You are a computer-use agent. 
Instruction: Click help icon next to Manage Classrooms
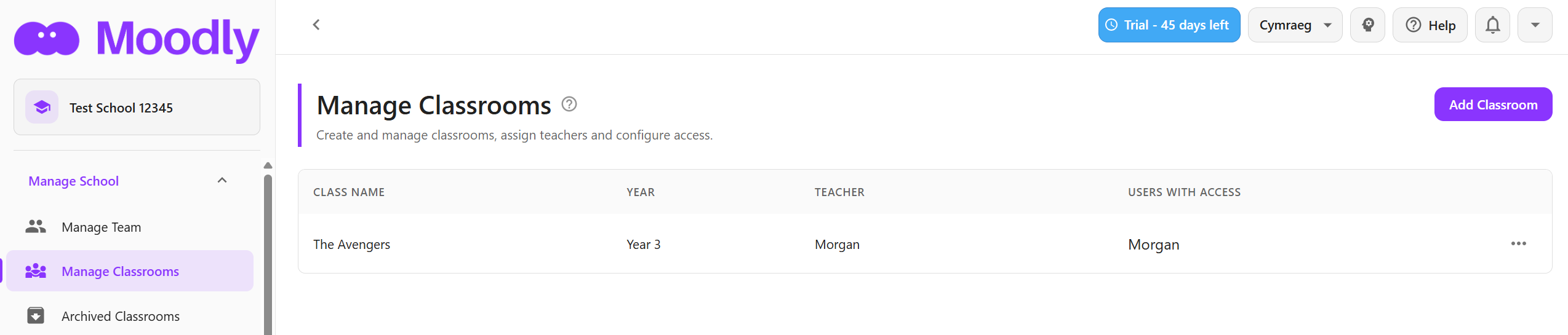coord(569,104)
